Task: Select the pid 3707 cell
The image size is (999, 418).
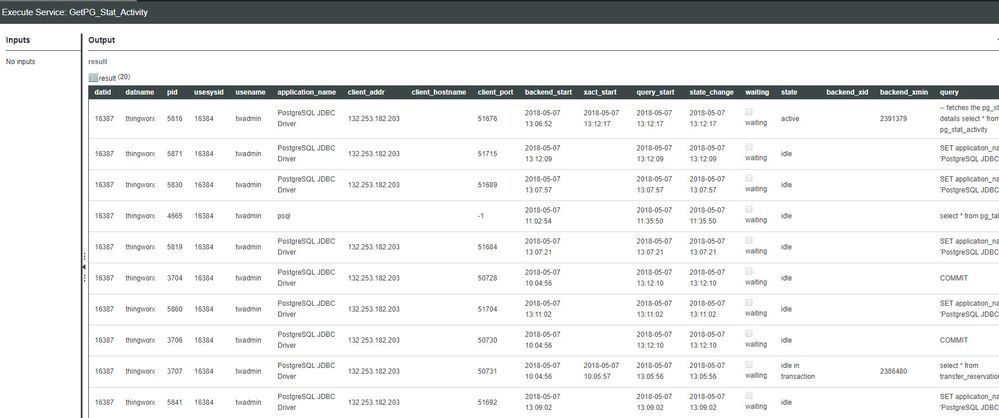Action: (175, 371)
